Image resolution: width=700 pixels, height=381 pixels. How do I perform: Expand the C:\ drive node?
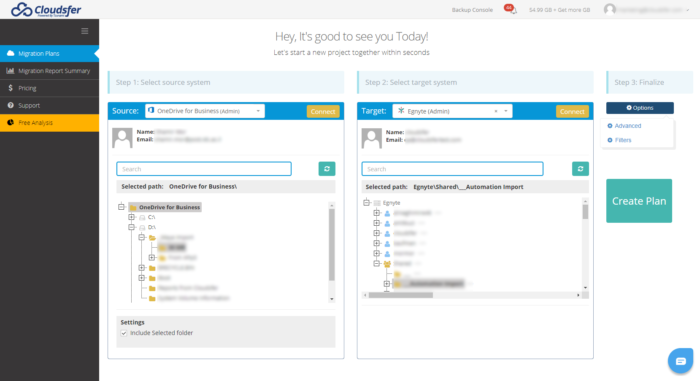pos(131,217)
